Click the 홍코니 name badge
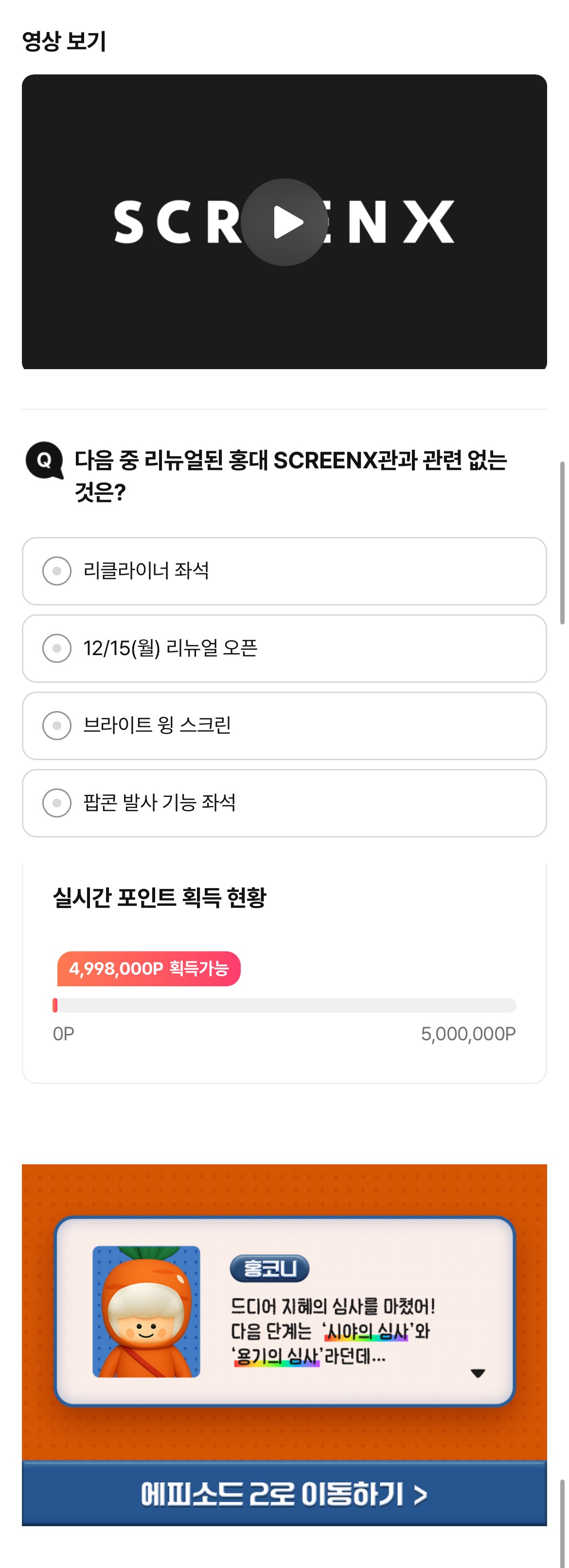 [269, 1268]
